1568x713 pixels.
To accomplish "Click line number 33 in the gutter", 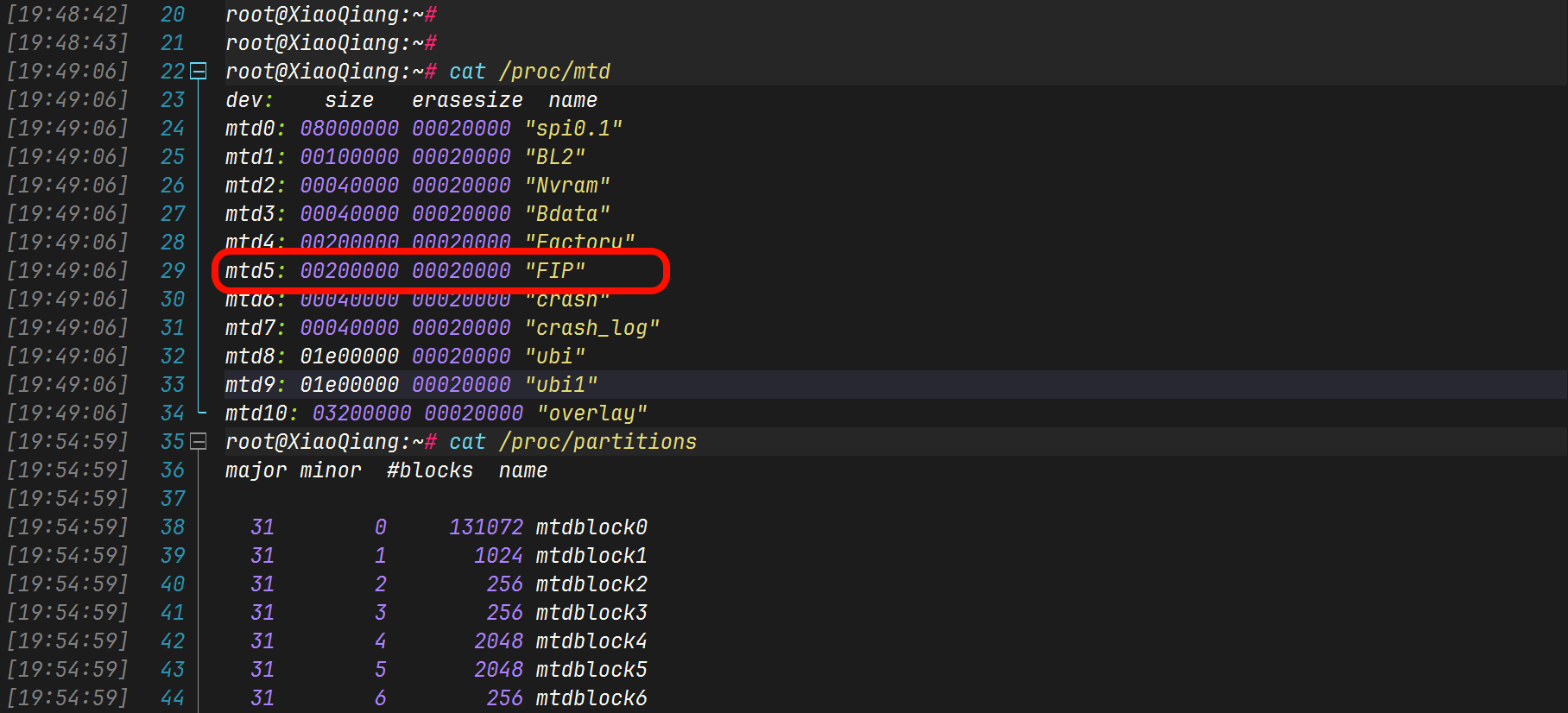I will 173,385.
